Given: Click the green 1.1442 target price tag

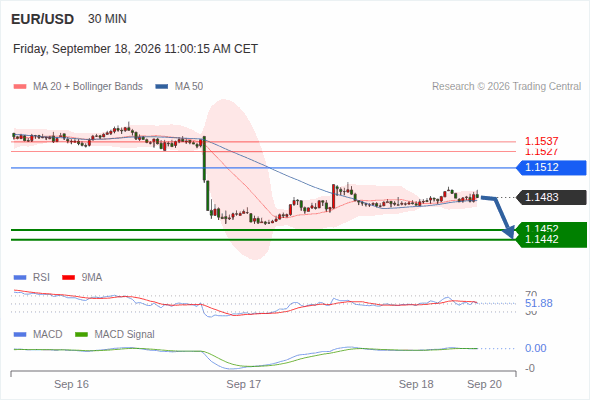Looking at the screenshot, I should point(552,240).
